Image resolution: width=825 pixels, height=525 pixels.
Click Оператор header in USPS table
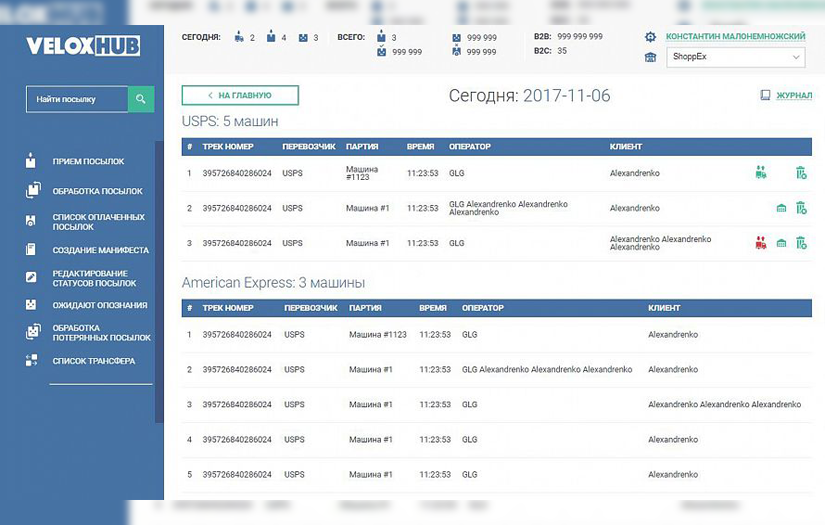(x=469, y=147)
